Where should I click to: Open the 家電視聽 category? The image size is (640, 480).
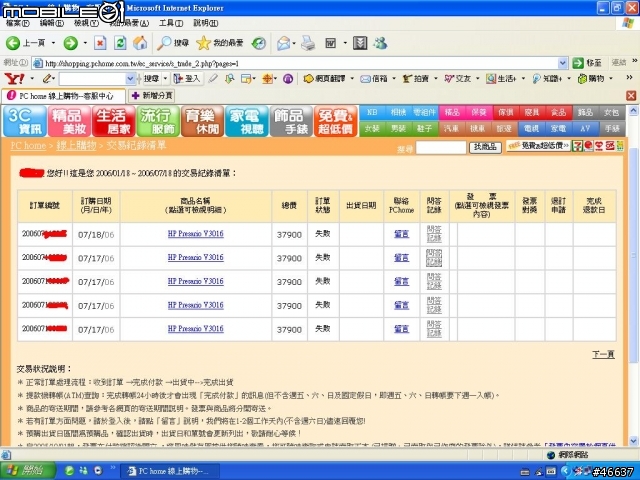[x=247, y=121]
